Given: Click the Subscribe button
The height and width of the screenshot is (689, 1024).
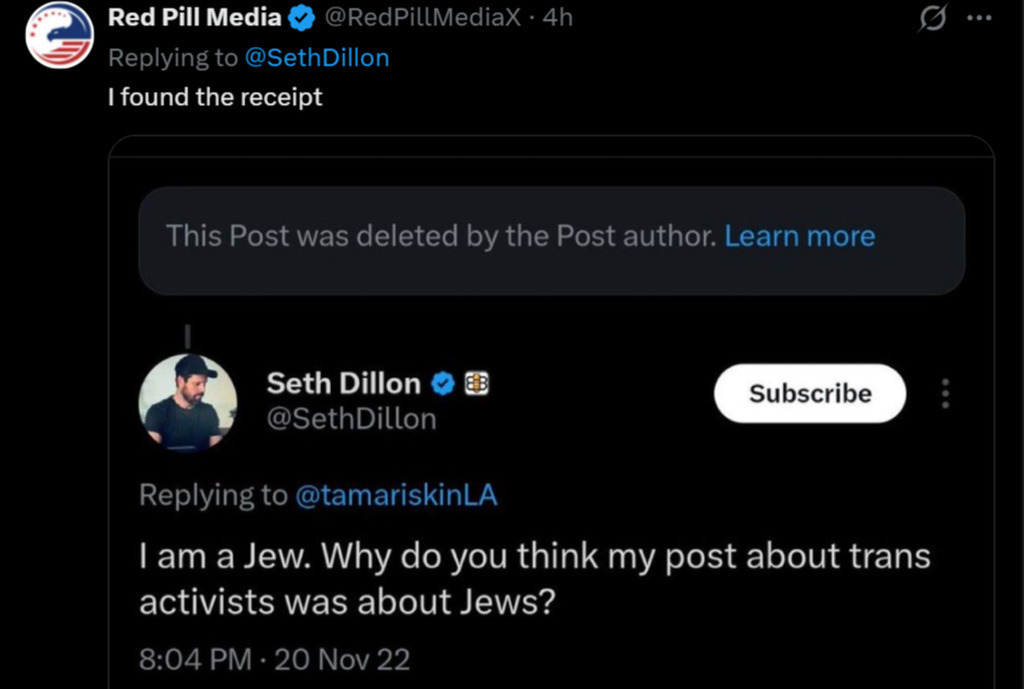Looking at the screenshot, I should click(x=809, y=394).
